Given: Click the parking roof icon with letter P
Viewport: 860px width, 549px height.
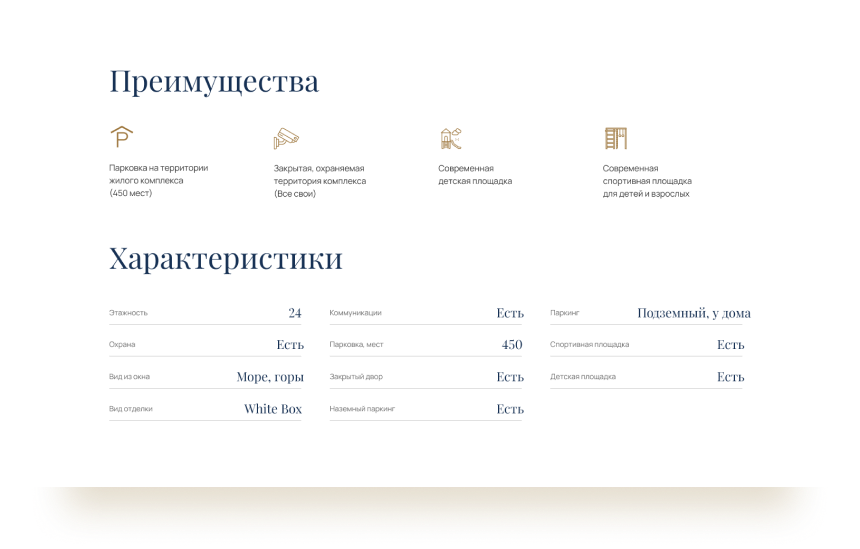Looking at the screenshot, I should [121, 137].
